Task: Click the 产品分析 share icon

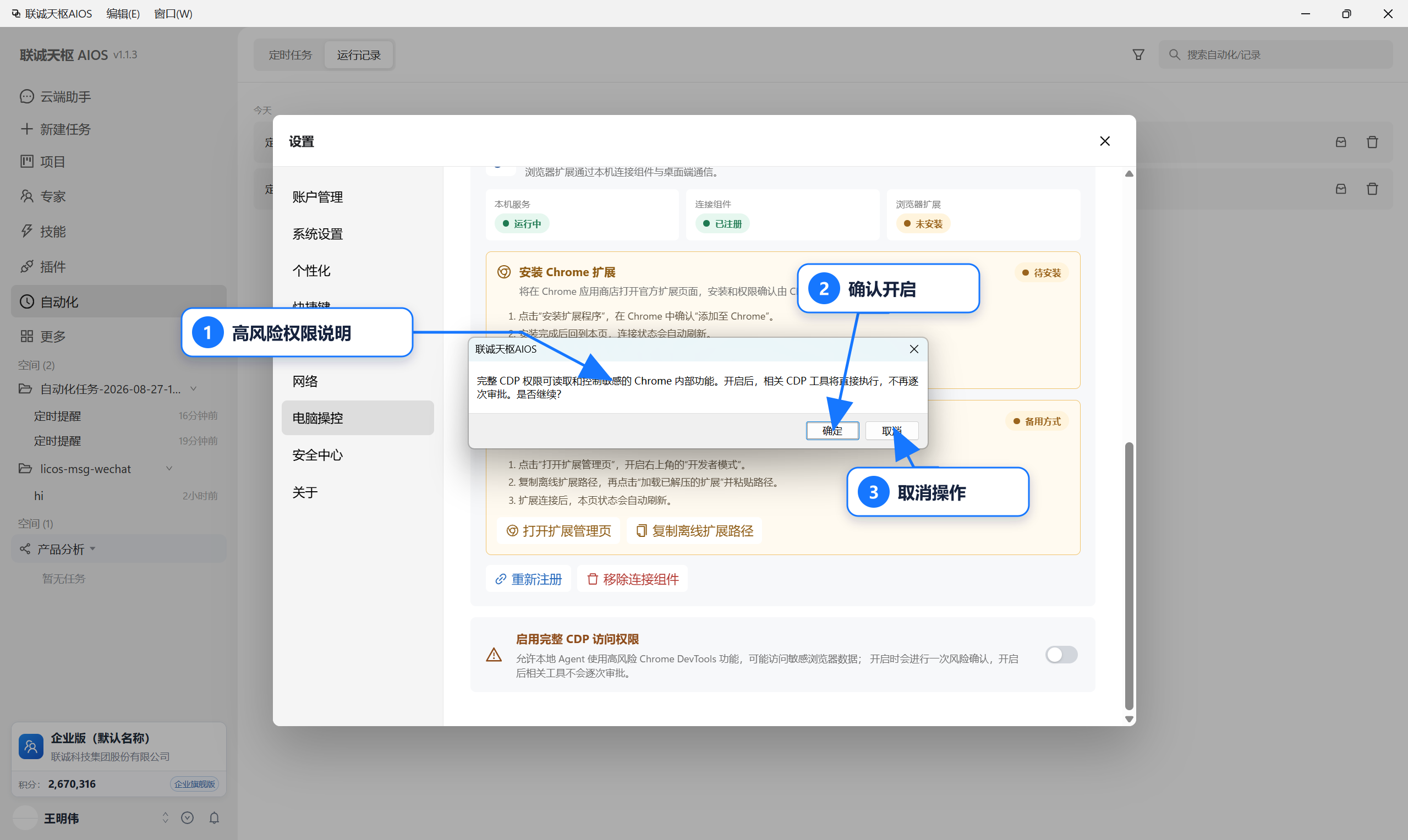Action: [x=25, y=549]
